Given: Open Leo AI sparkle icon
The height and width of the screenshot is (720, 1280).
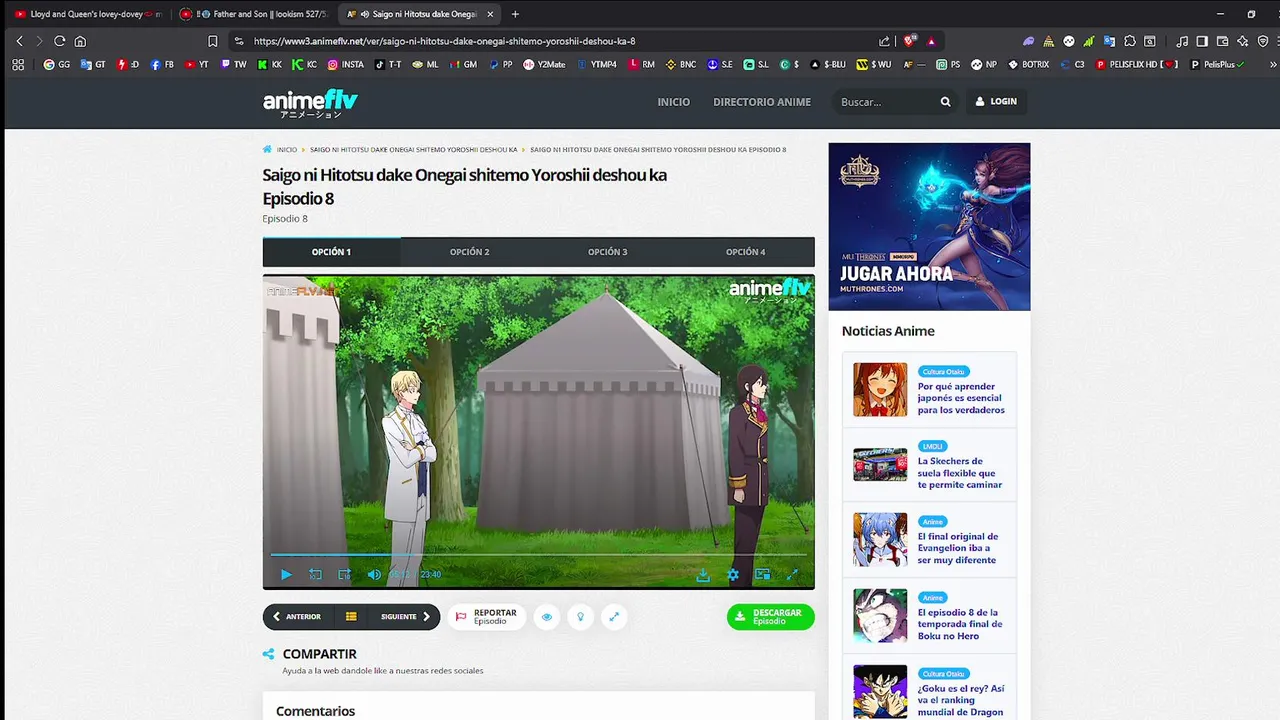Looking at the screenshot, I should [1242, 41].
